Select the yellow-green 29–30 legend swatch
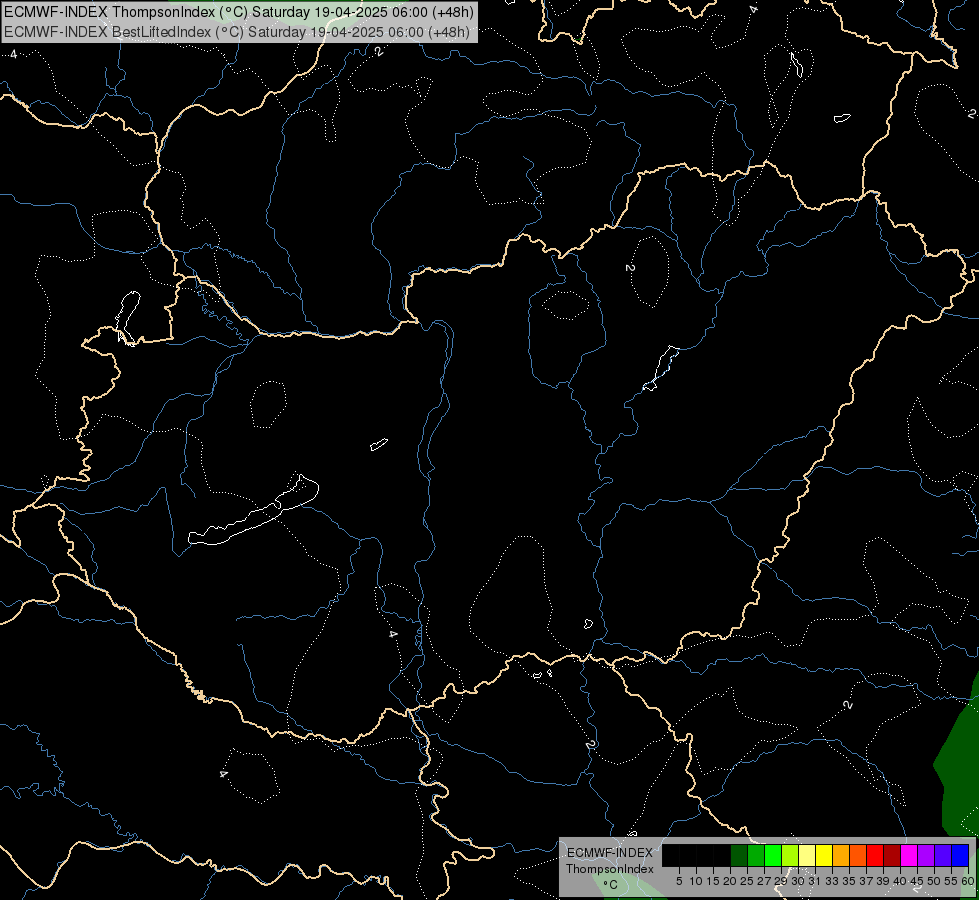Screen dimensions: 979x900 (790, 855)
